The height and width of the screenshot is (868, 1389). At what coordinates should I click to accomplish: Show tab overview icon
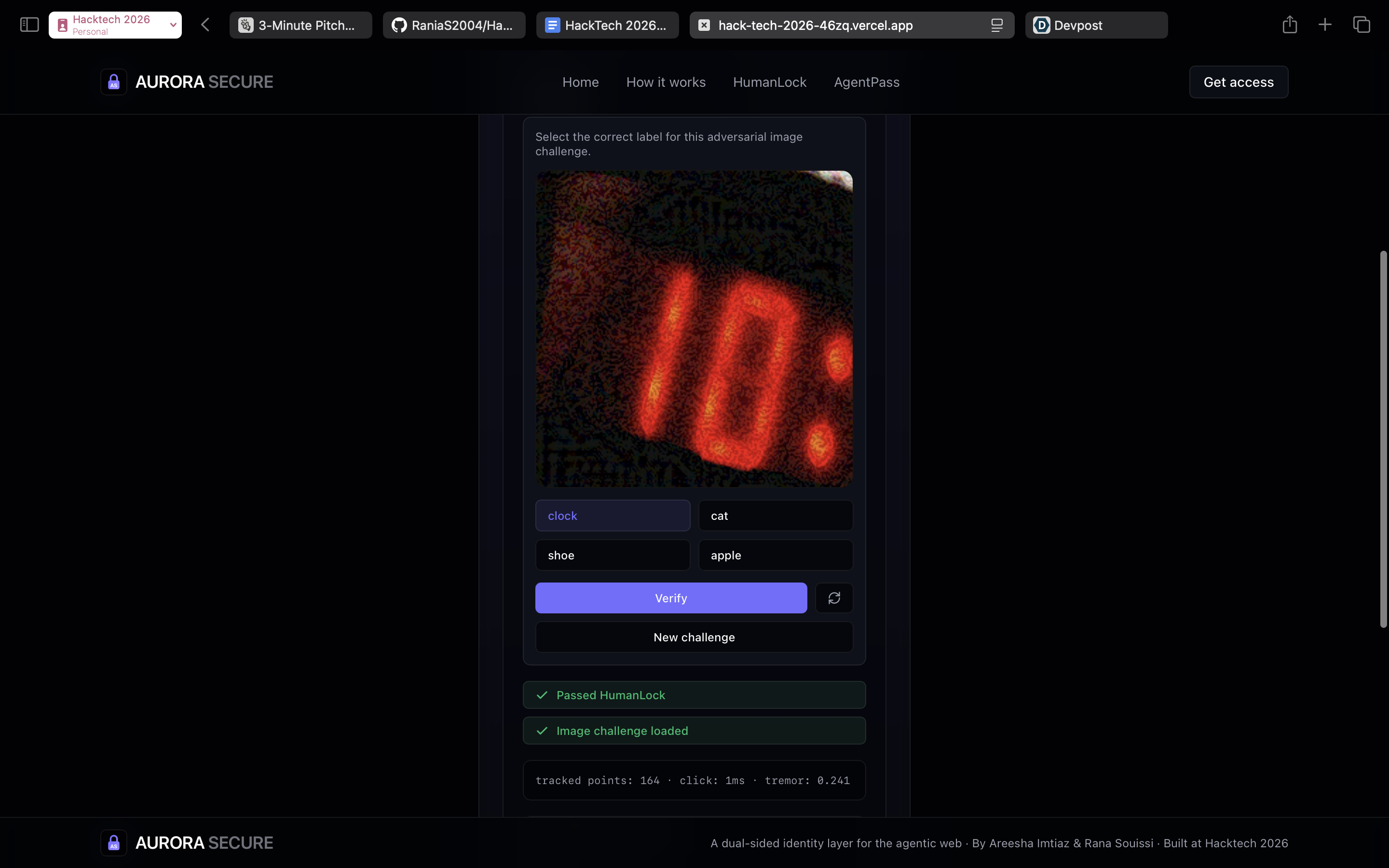point(1361,25)
